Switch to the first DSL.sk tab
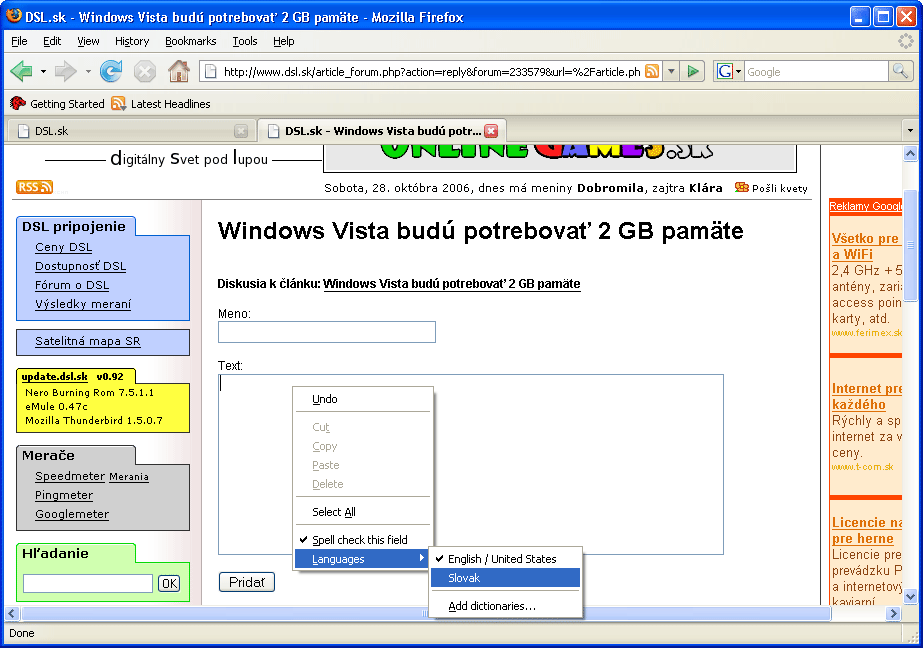 point(130,131)
